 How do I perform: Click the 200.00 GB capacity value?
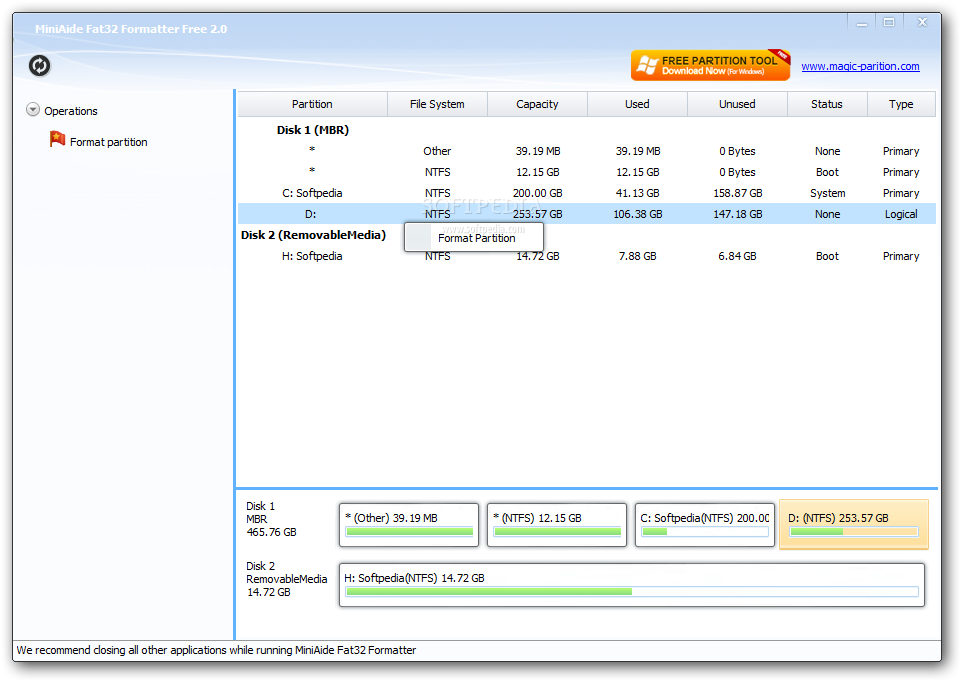[537, 193]
